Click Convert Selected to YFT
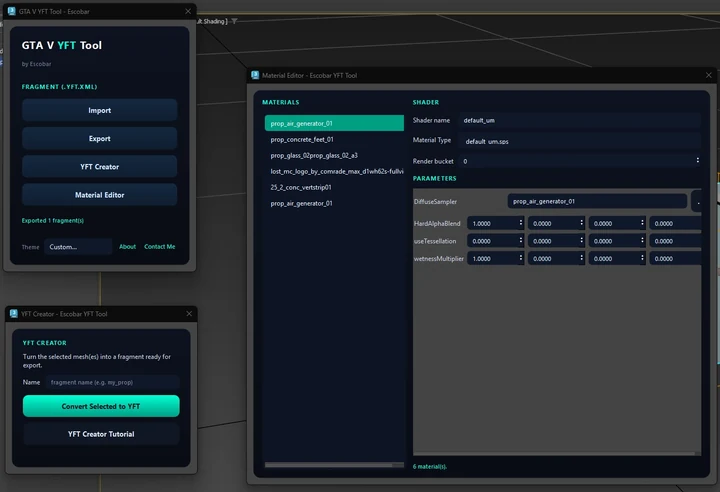The height and width of the screenshot is (492, 720). 101,406
